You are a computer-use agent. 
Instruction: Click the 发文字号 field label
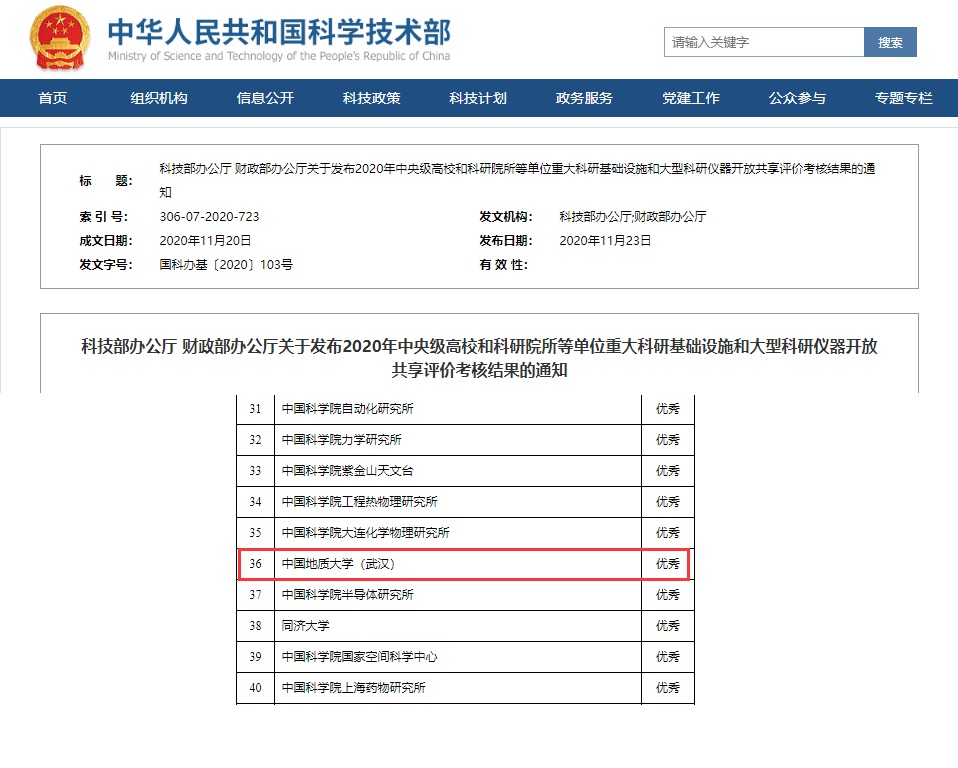tap(106, 264)
